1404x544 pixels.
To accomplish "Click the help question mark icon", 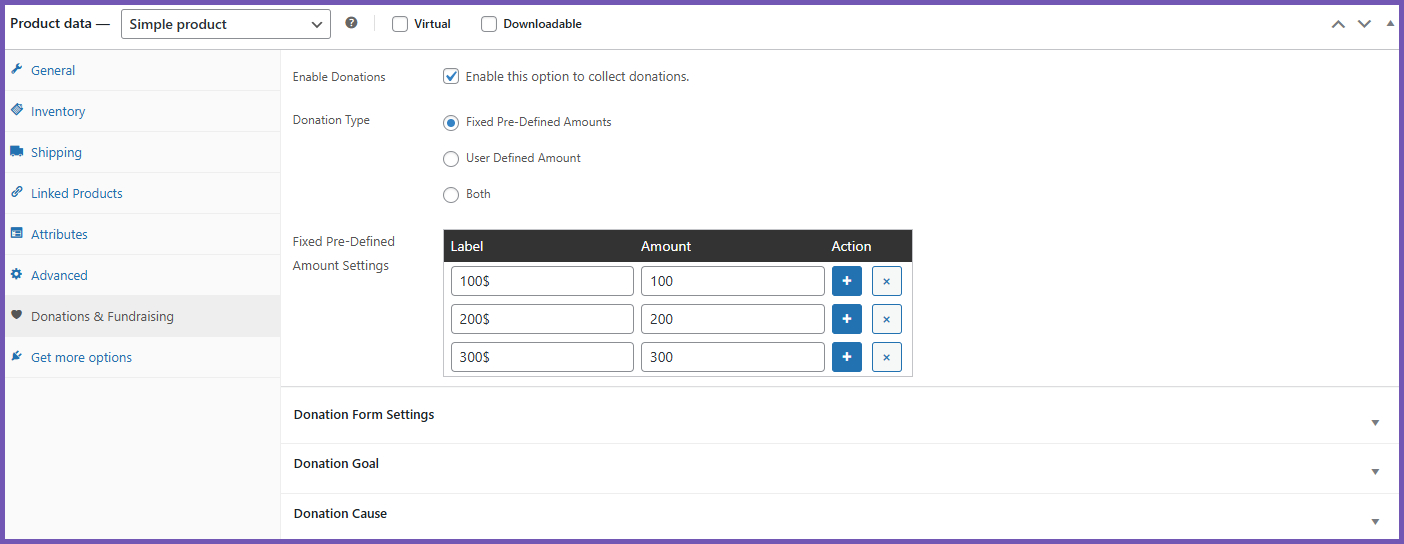I will point(351,23).
